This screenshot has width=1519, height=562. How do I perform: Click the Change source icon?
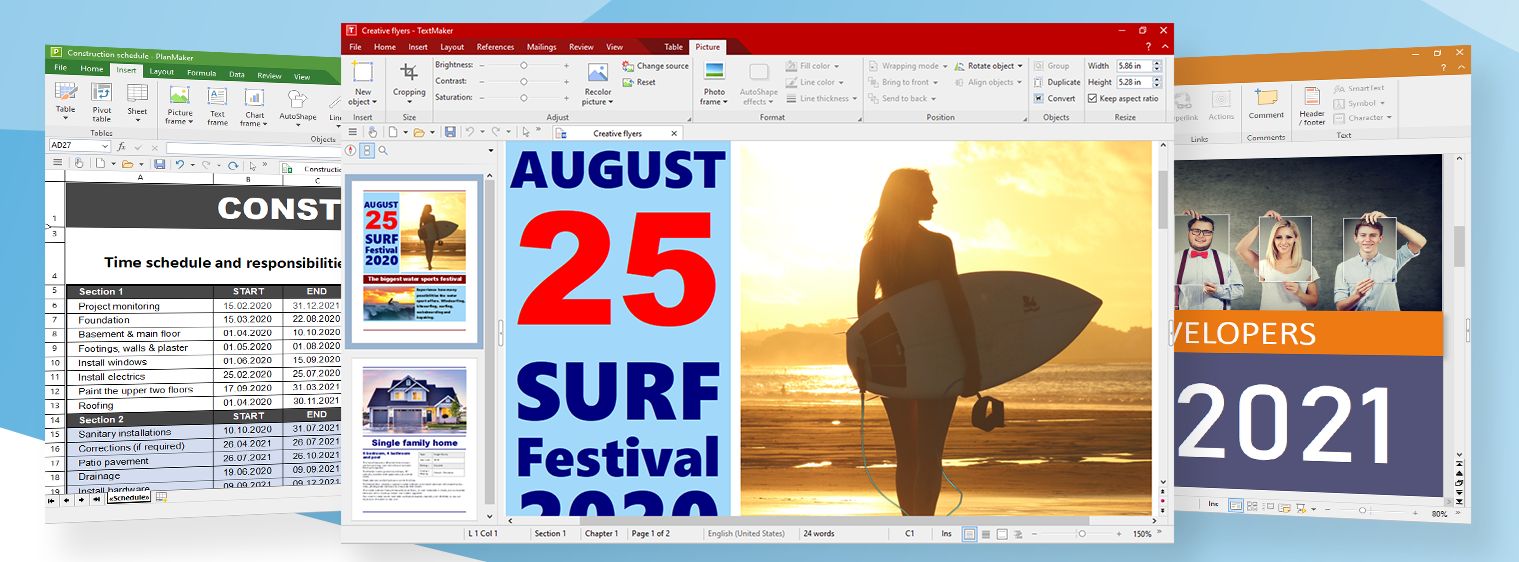click(x=628, y=66)
